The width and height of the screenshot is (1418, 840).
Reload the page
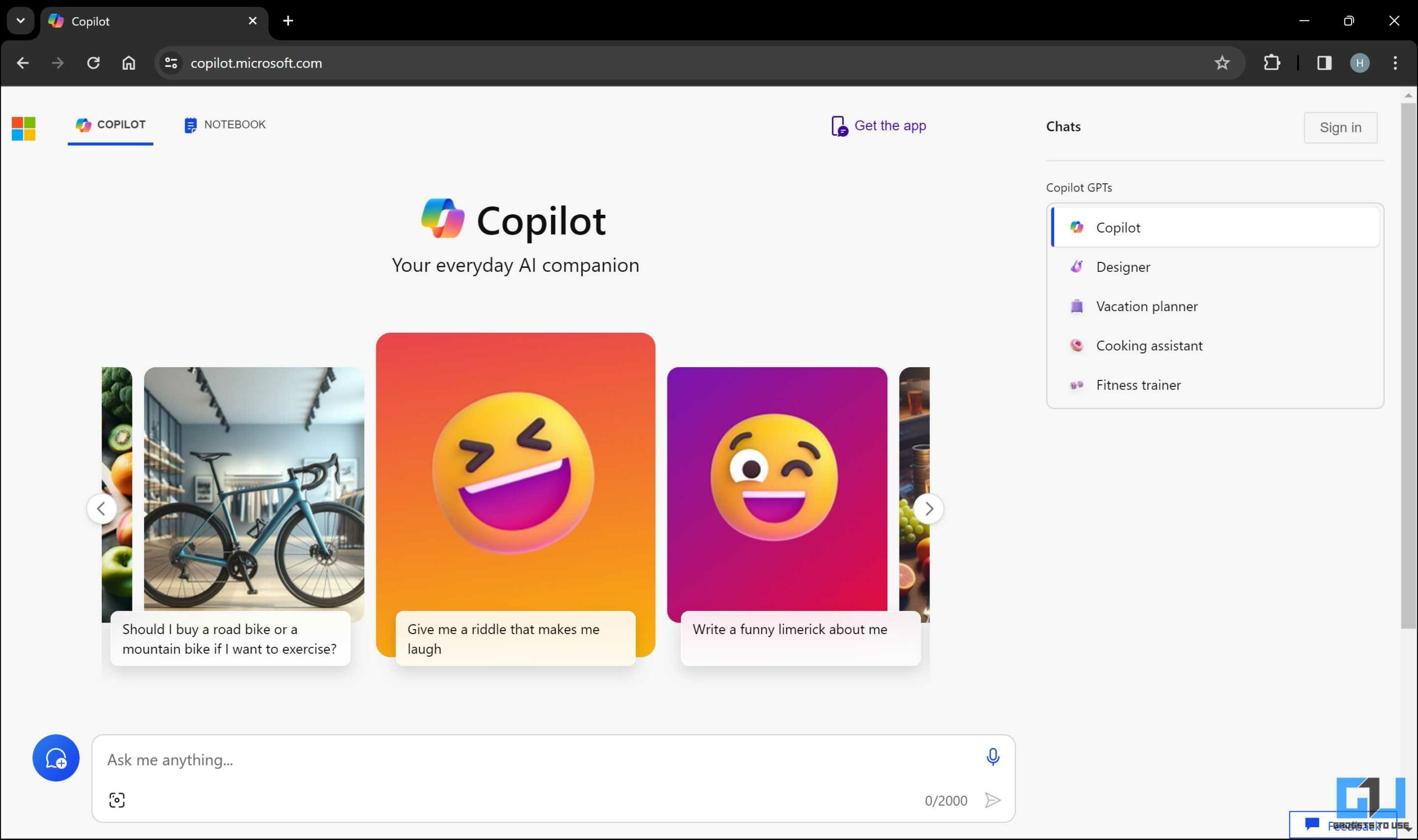[x=94, y=63]
